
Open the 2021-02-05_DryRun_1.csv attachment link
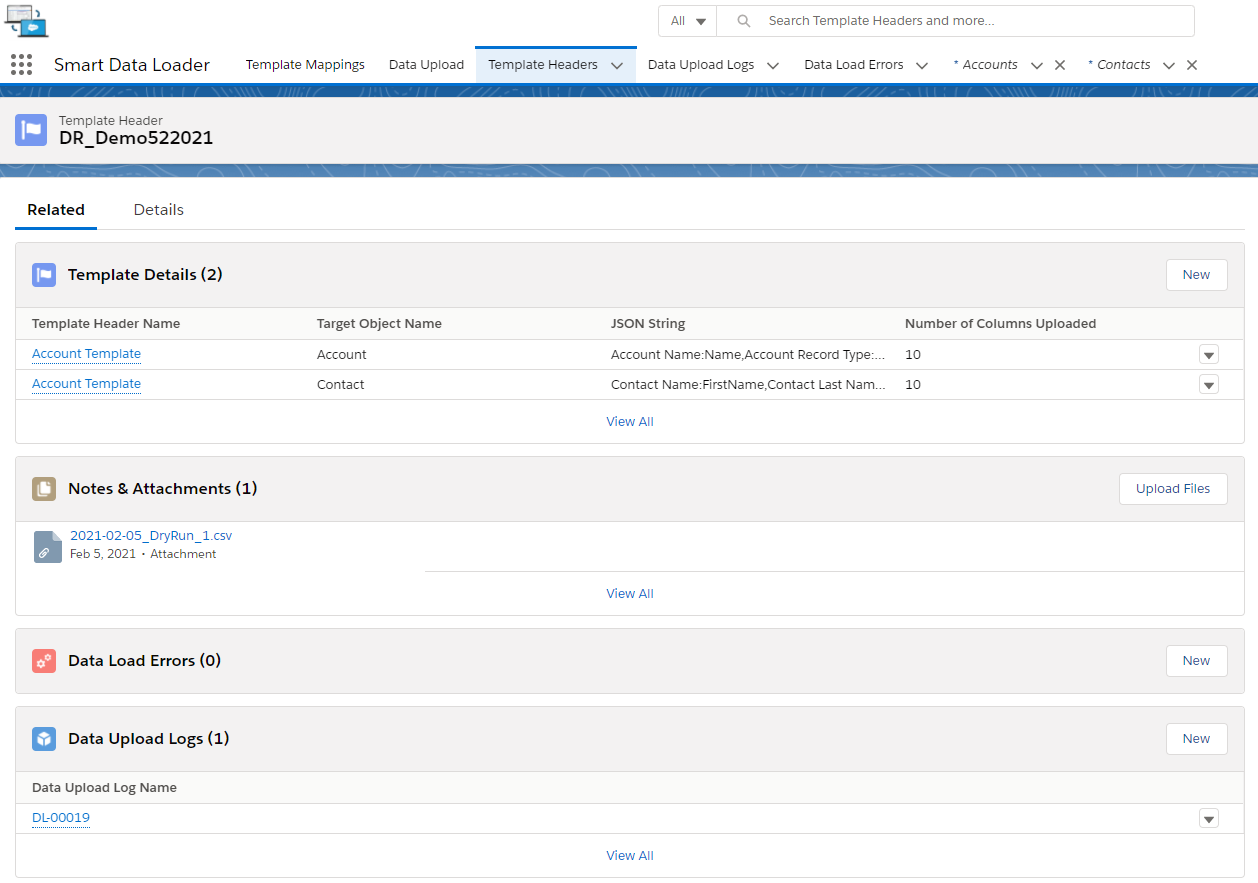pos(151,536)
